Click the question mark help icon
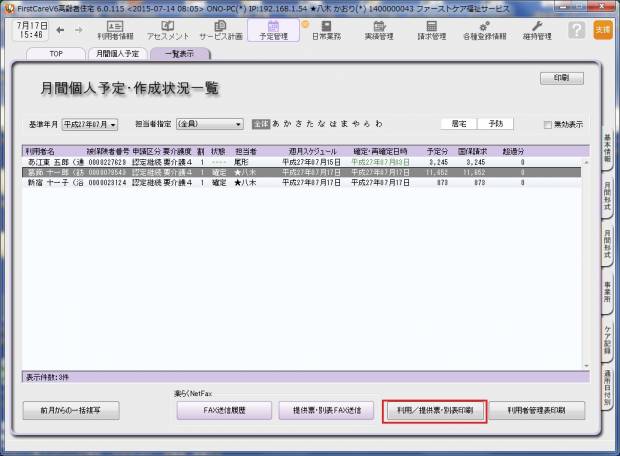Viewport: 620px width, 456px height. tap(577, 30)
